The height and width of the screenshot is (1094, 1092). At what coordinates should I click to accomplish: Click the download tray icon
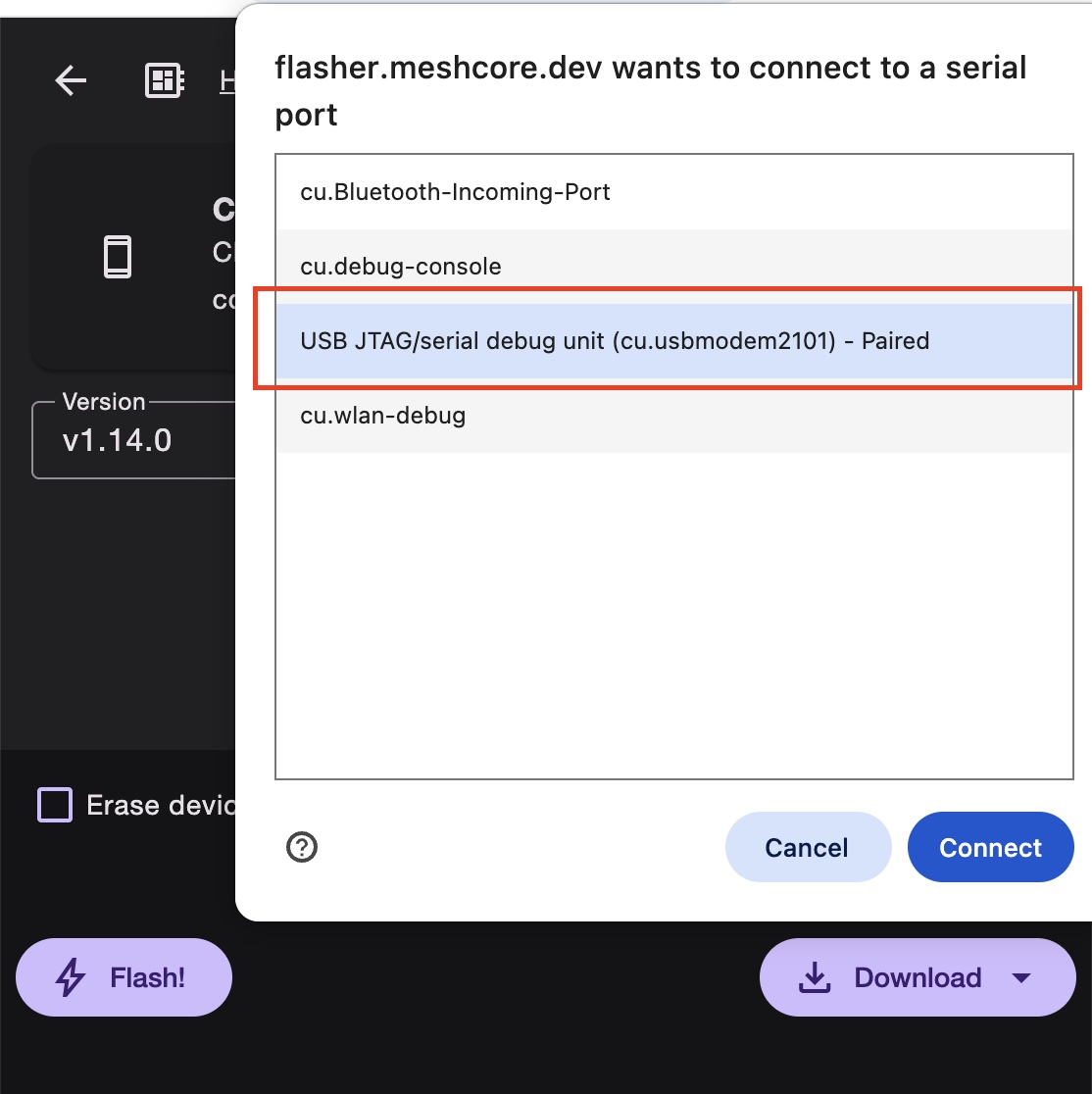coord(815,977)
